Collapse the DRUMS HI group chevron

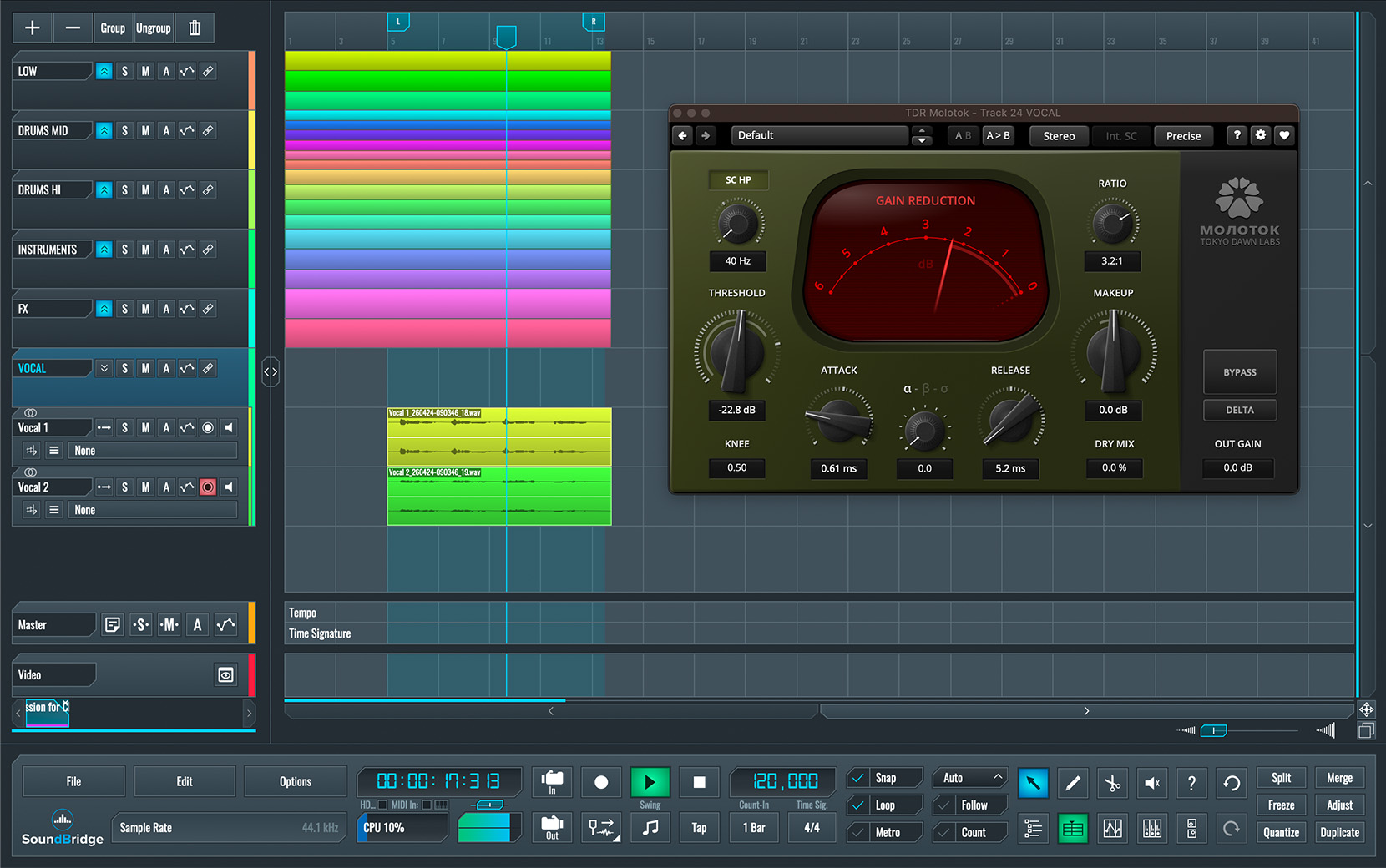click(x=104, y=190)
